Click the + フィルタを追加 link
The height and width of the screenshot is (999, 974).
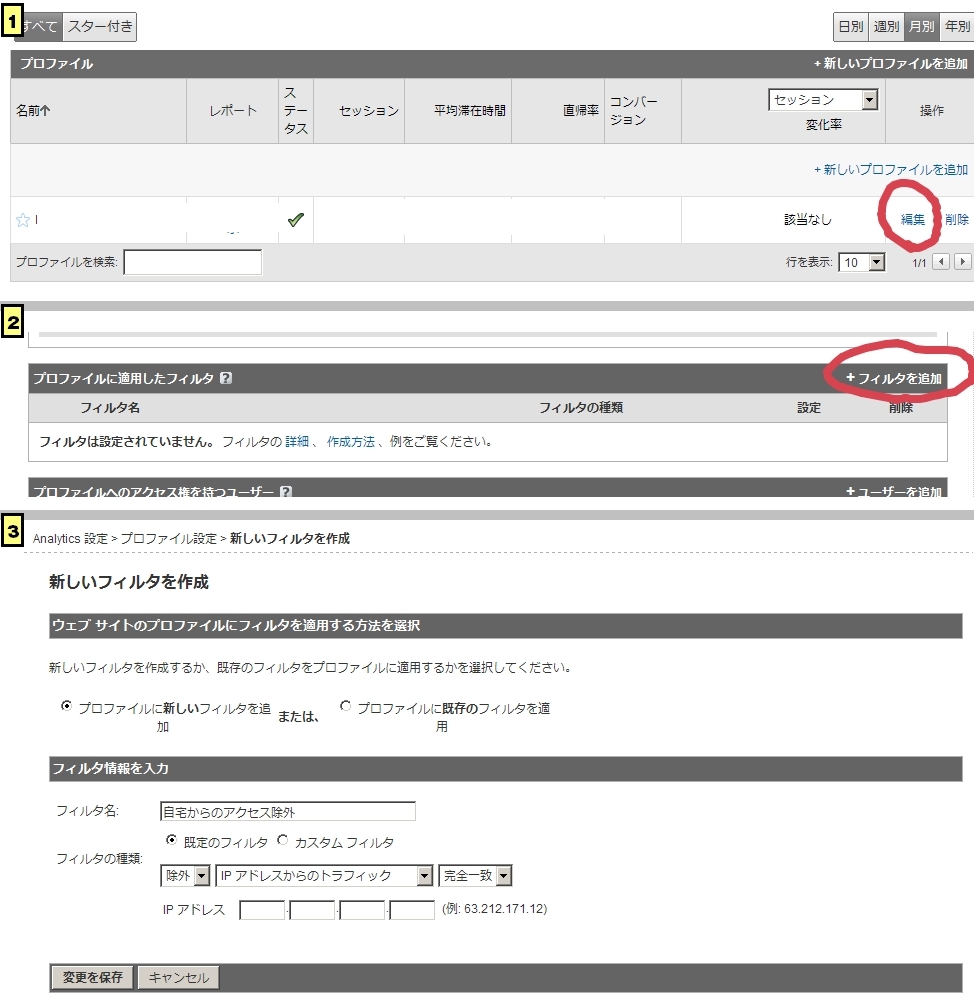tap(894, 379)
